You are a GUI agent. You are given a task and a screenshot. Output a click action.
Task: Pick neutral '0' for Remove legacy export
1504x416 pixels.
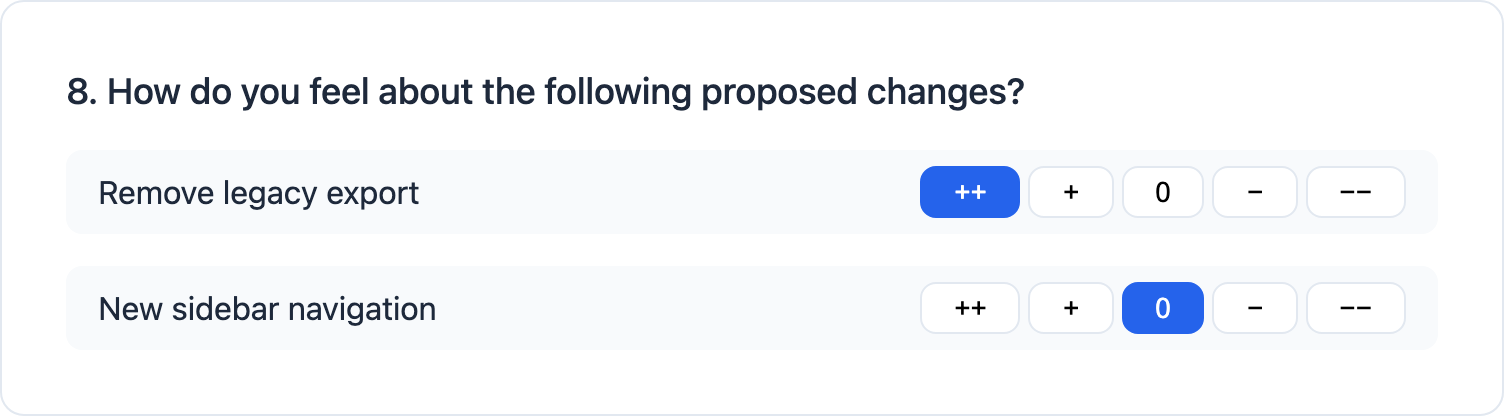click(x=1162, y=192)
